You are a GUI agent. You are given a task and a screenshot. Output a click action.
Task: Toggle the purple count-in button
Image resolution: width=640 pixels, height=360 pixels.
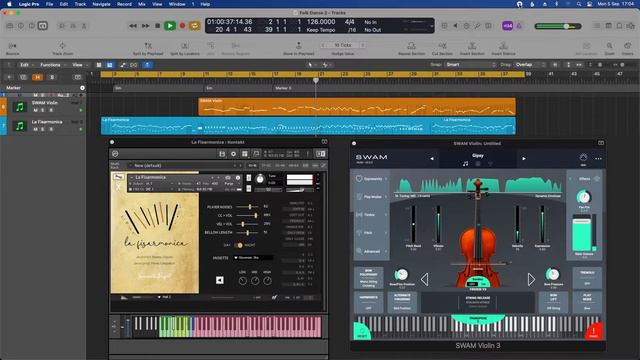[x=507, y=26]
